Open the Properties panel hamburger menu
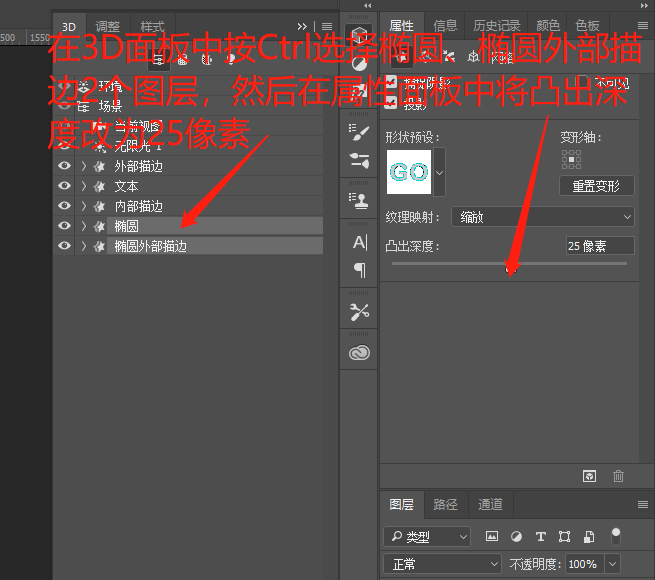This screenshot has width=655, height=580. point(643,26)
